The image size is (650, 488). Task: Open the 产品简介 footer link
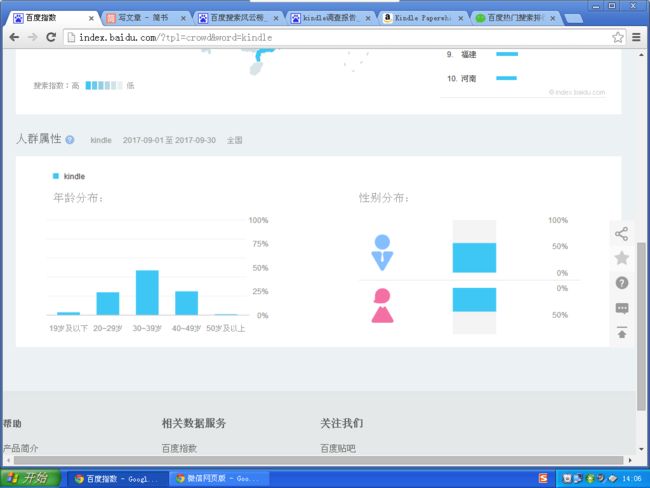pyautogui.click(x=21, y=448)
